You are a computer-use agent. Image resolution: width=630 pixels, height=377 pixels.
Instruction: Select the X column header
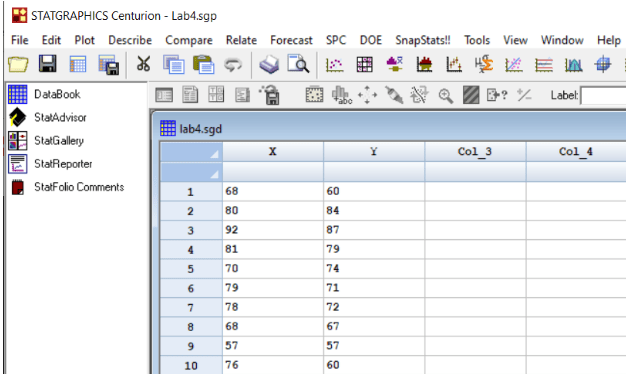[273, 152]
